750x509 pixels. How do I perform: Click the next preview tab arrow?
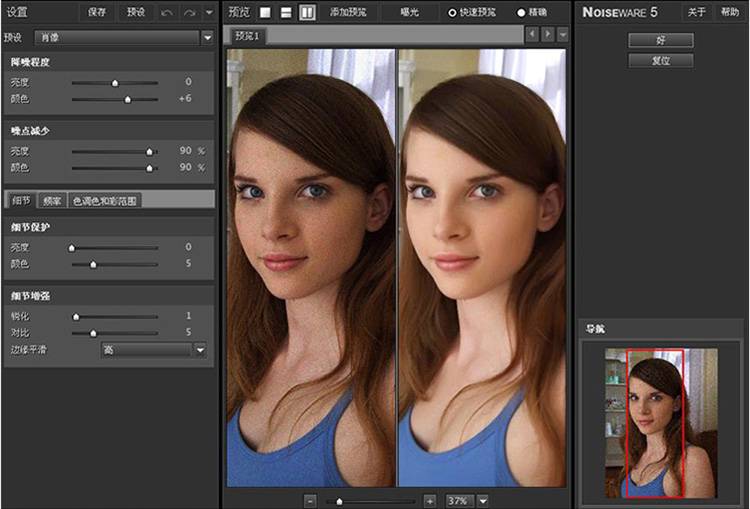pos(548,34)
